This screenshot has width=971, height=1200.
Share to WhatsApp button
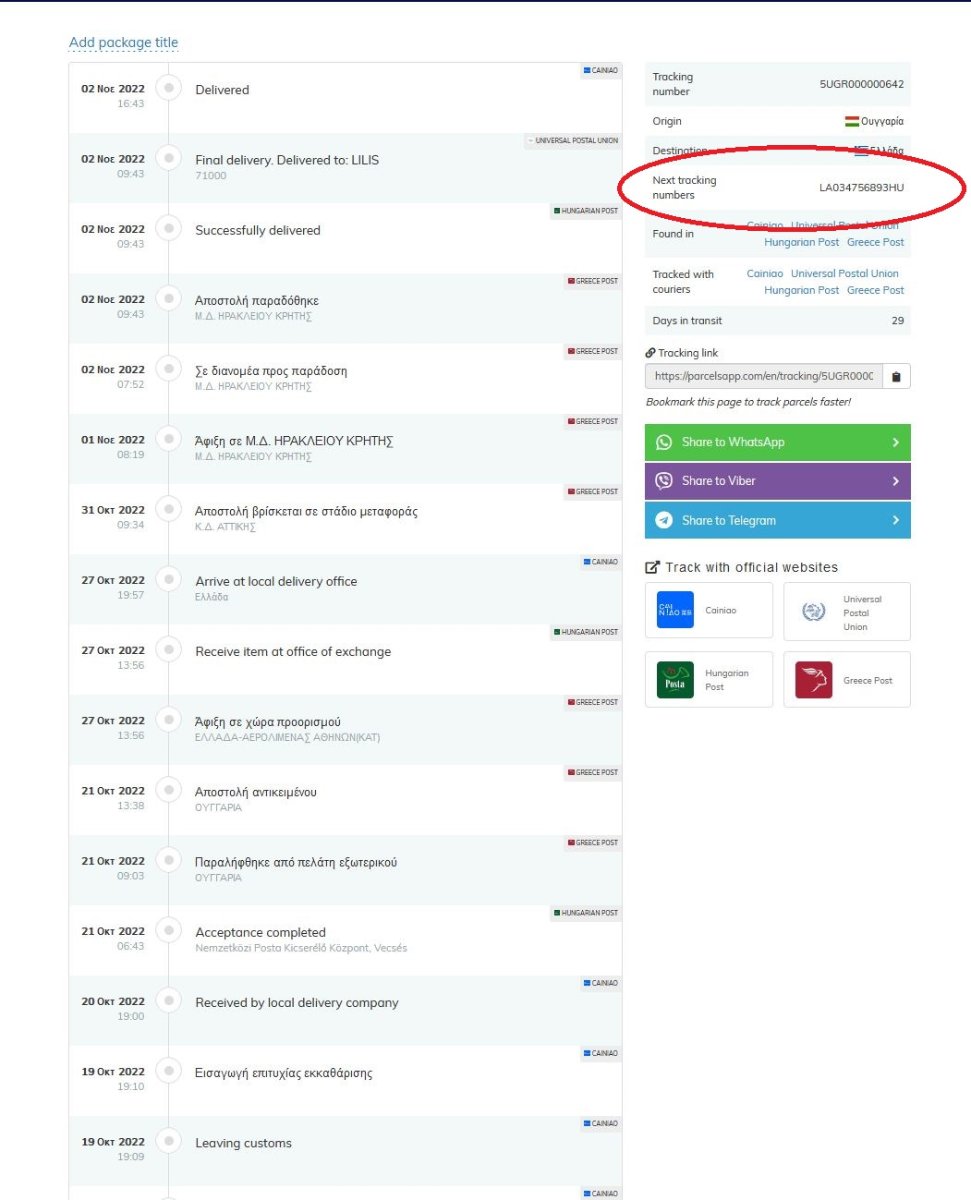[x=778, y=442]
